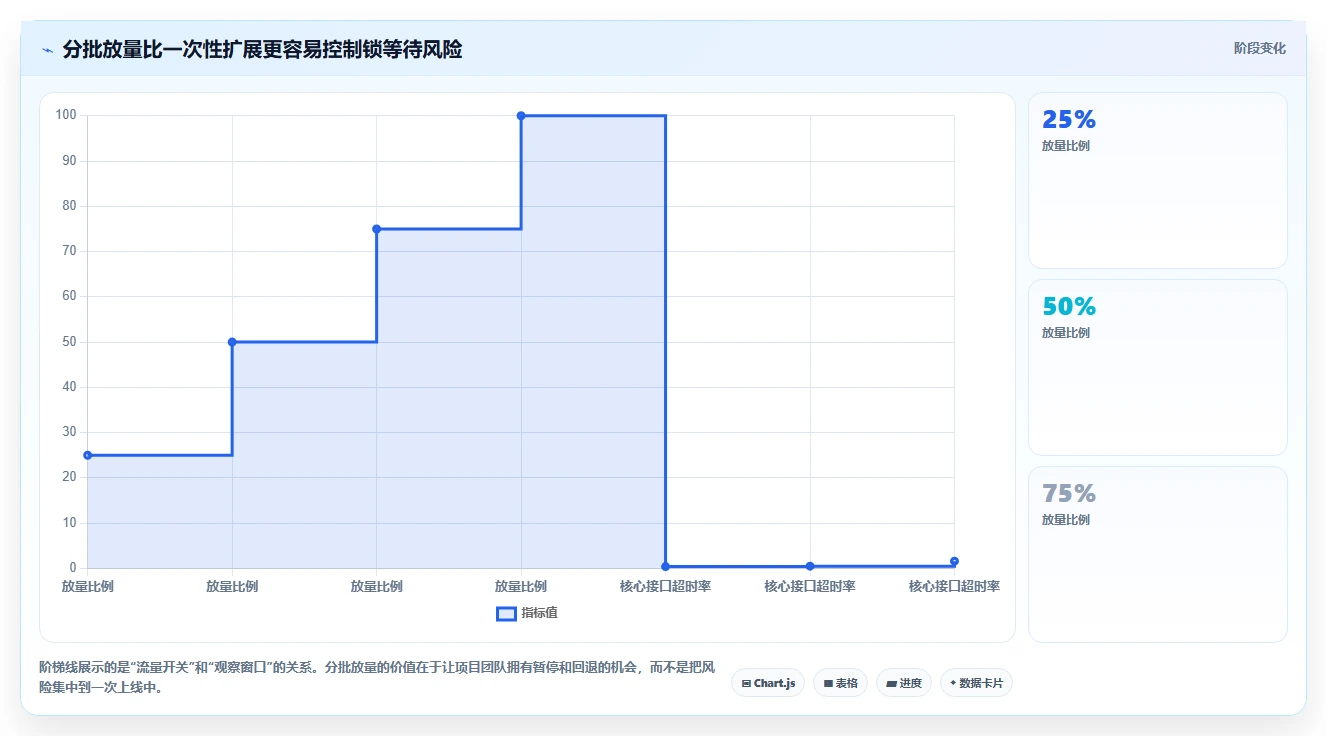
Task: Open the 75% 放量比例 card
Action: pyautogui.click(x=1157, y=555)
